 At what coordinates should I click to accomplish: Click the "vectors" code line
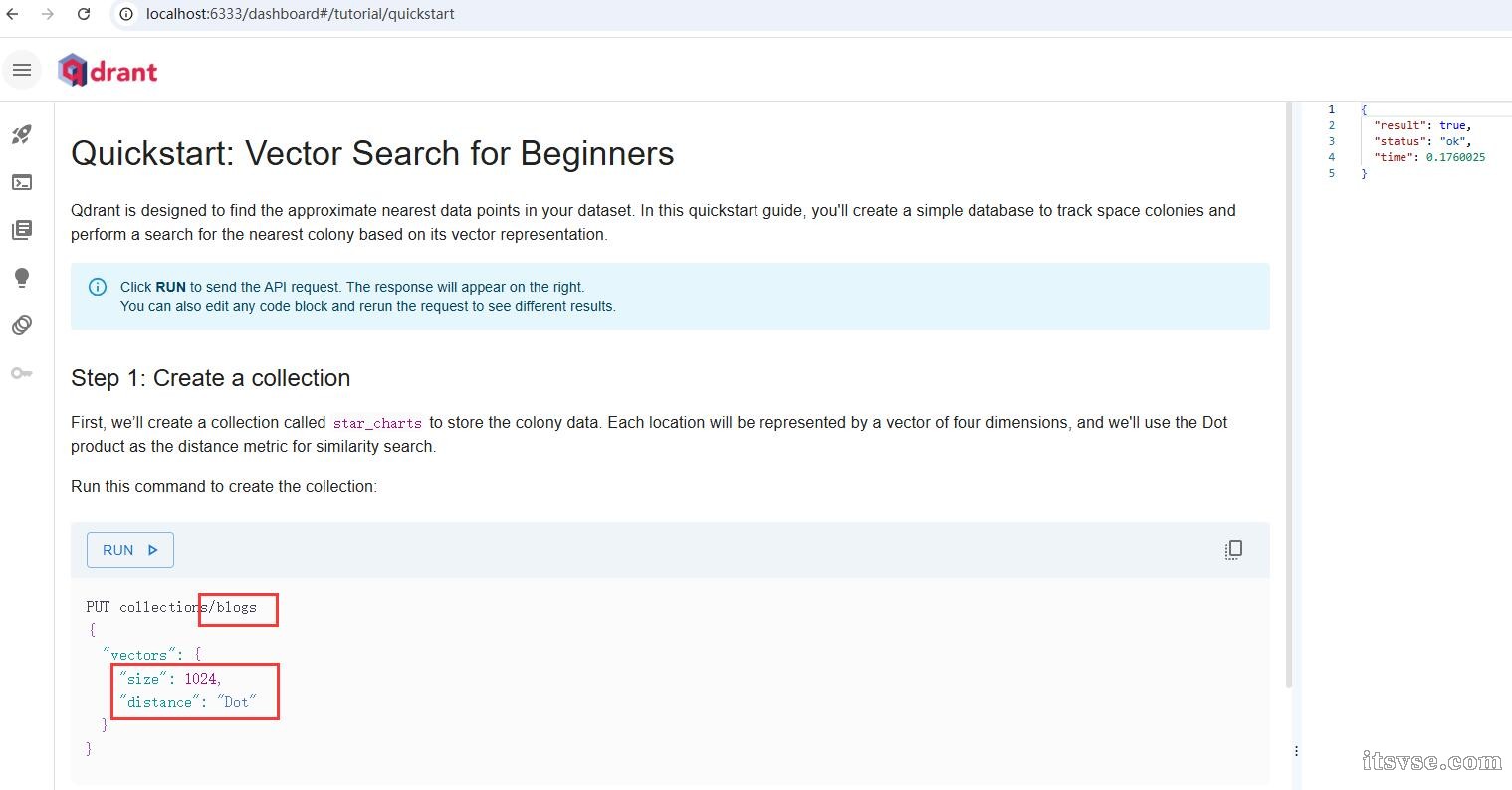click(151, 655)
